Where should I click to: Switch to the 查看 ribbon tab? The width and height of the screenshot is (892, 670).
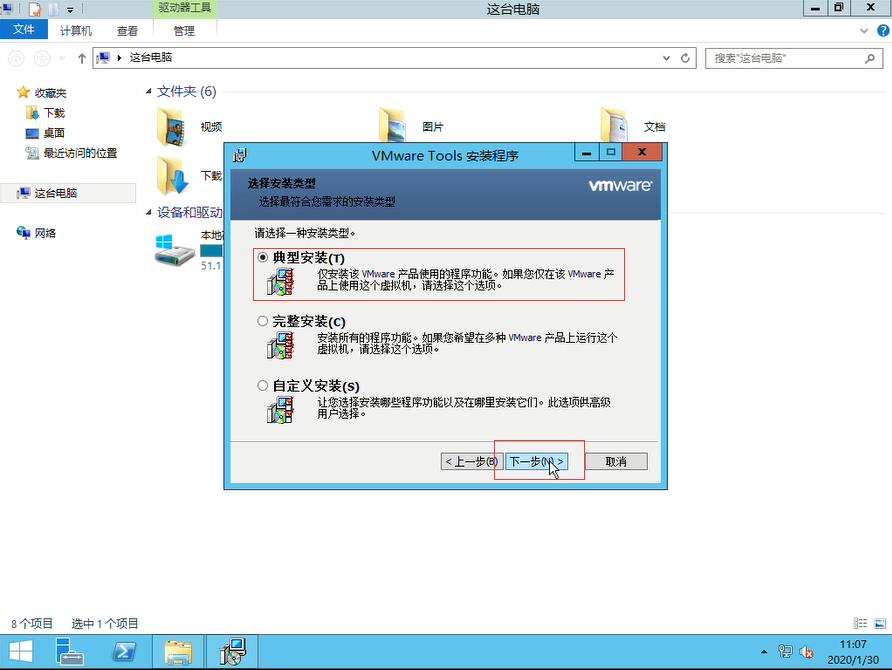[128, 30]
